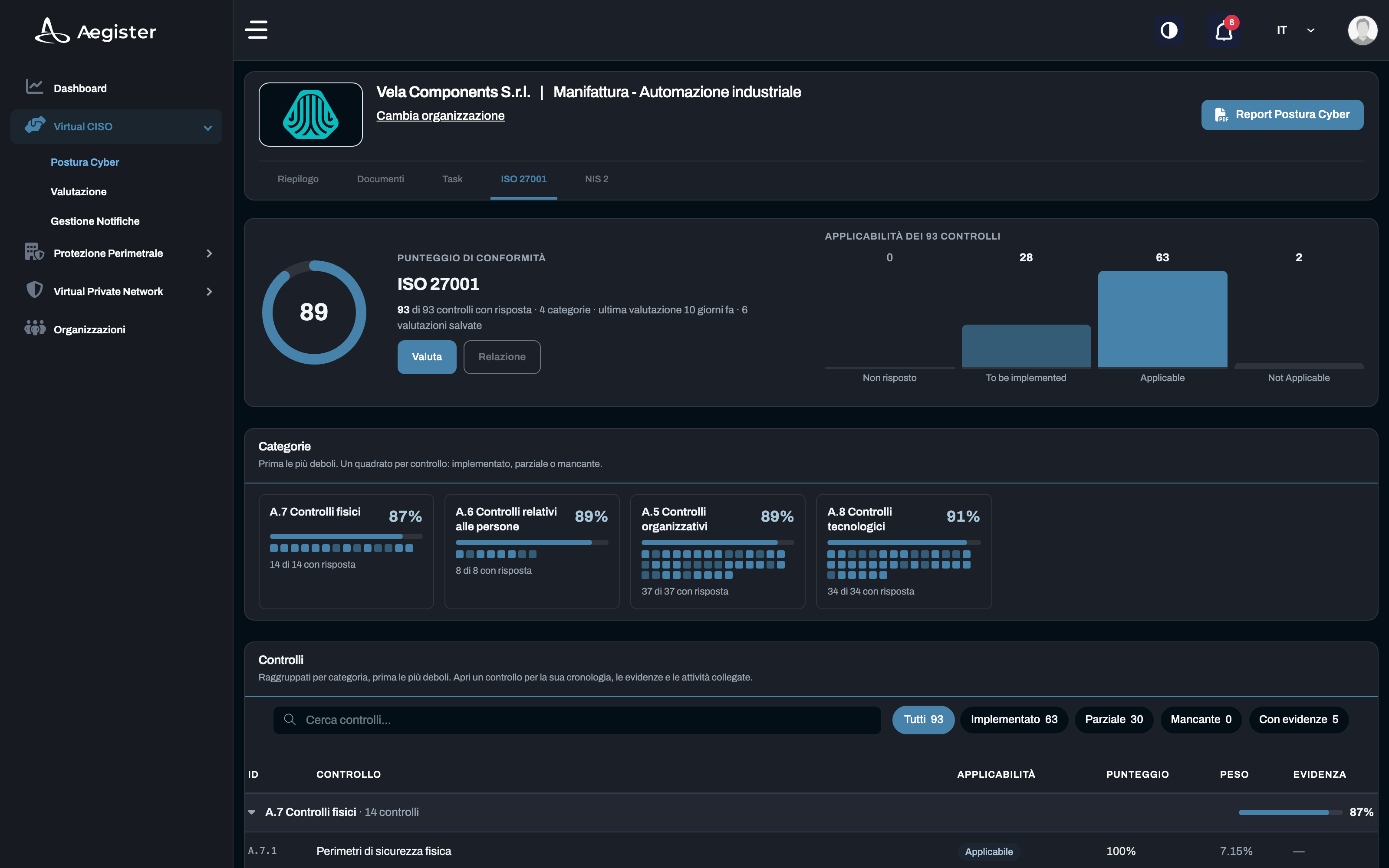Click the CONTROLLO column header
This screenshot has width=1389, height=868.
coord(349,774)
